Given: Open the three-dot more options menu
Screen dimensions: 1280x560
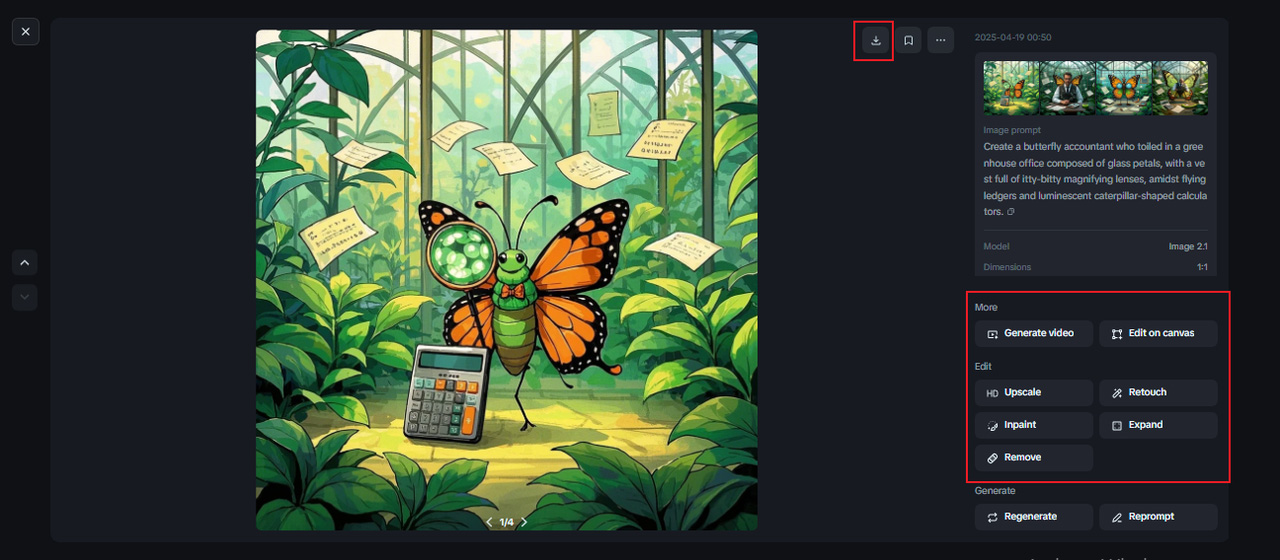Looking at the screenshot, I should click(x=940, y=40).
